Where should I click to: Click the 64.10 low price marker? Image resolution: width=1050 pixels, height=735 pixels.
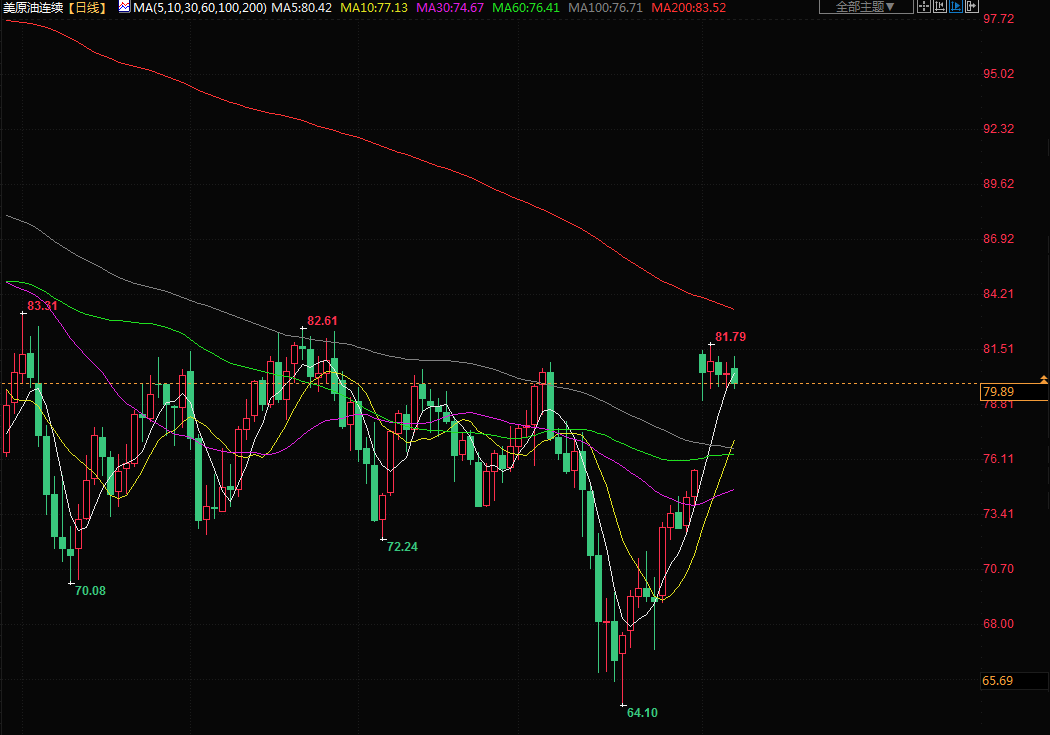point(642,712)
